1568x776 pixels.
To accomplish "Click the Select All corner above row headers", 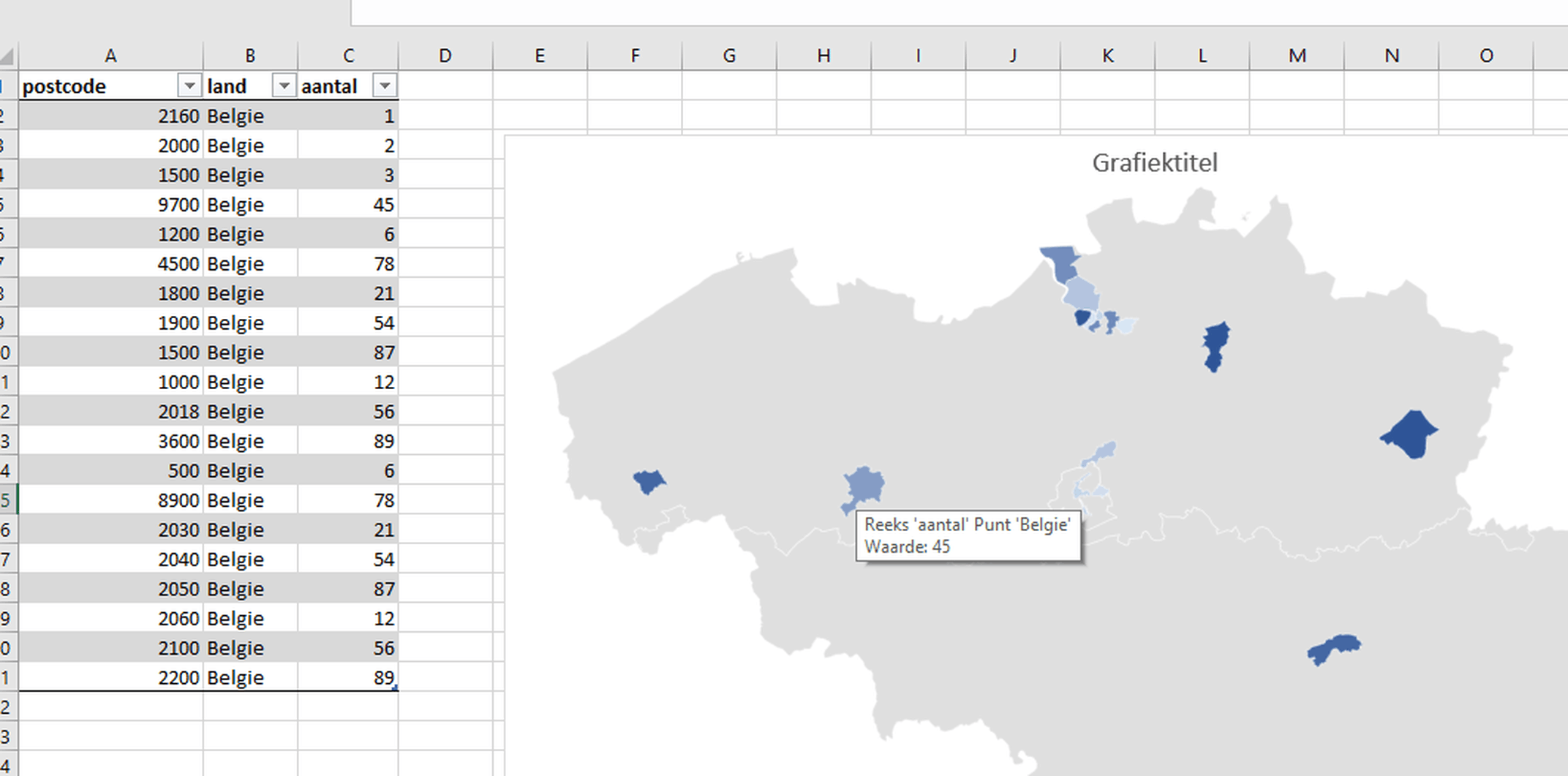I will click(7, 55).
